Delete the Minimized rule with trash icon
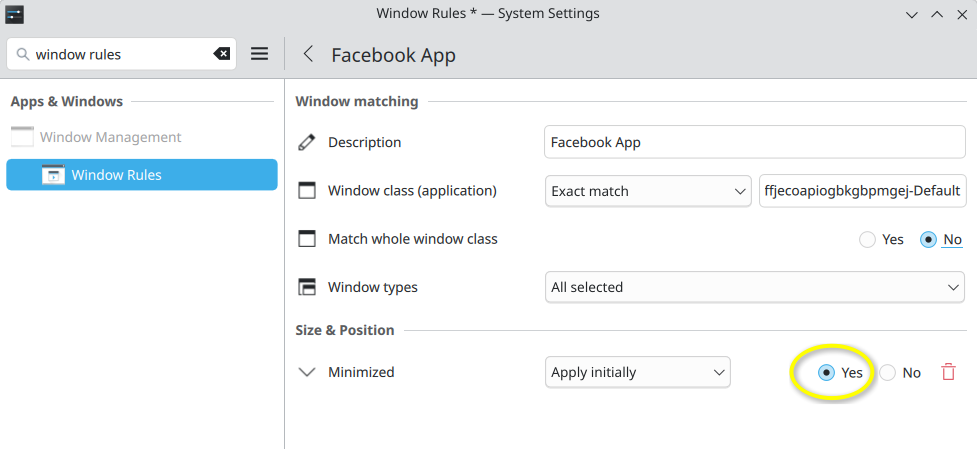Image resolution: width=977 pixels, height=449 pixels. pos(948,372)
